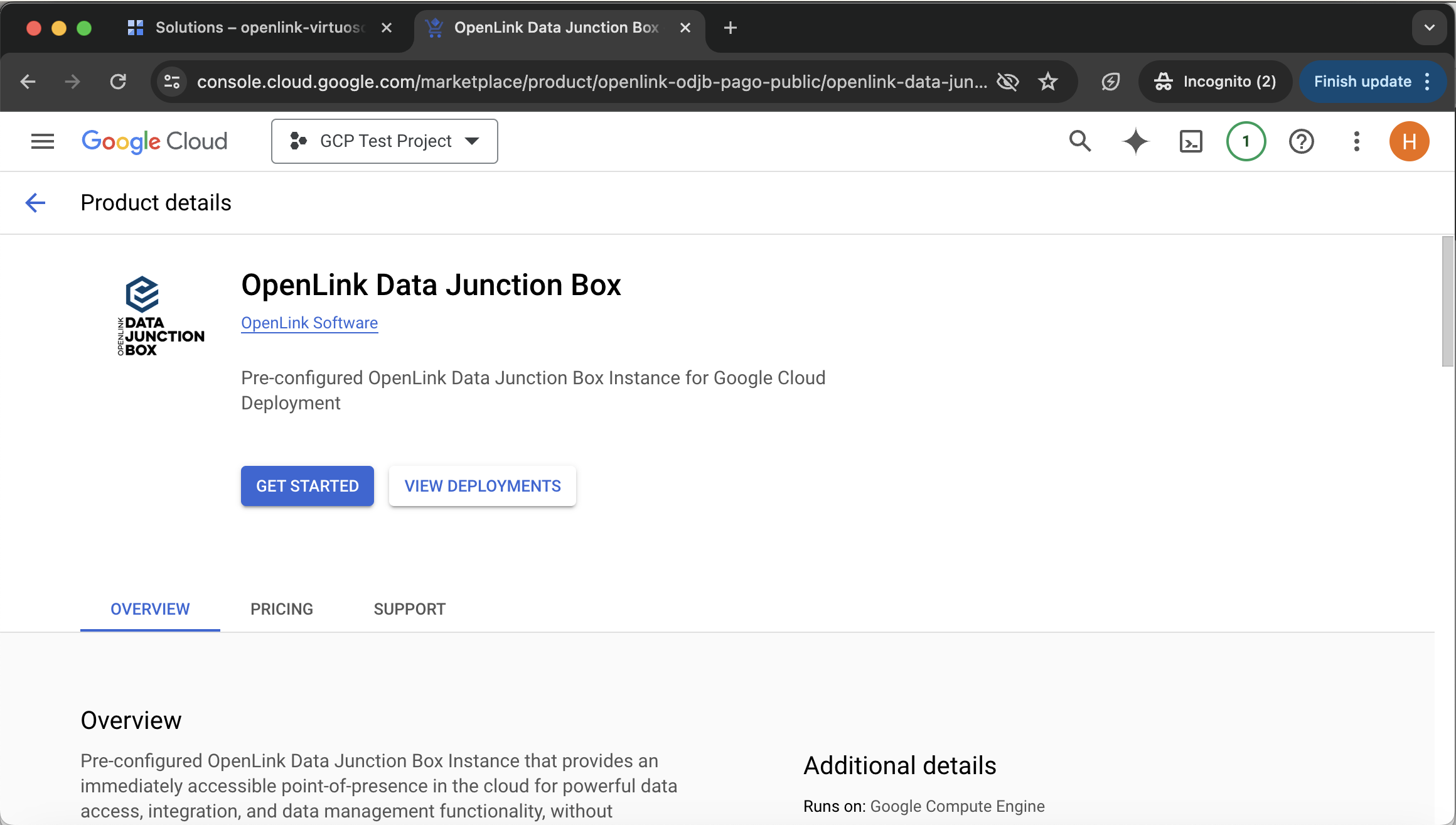The image size is (1456, 825).
Task: Go forward in browser history
Action: pyautogui.click(x=73, y=82)
